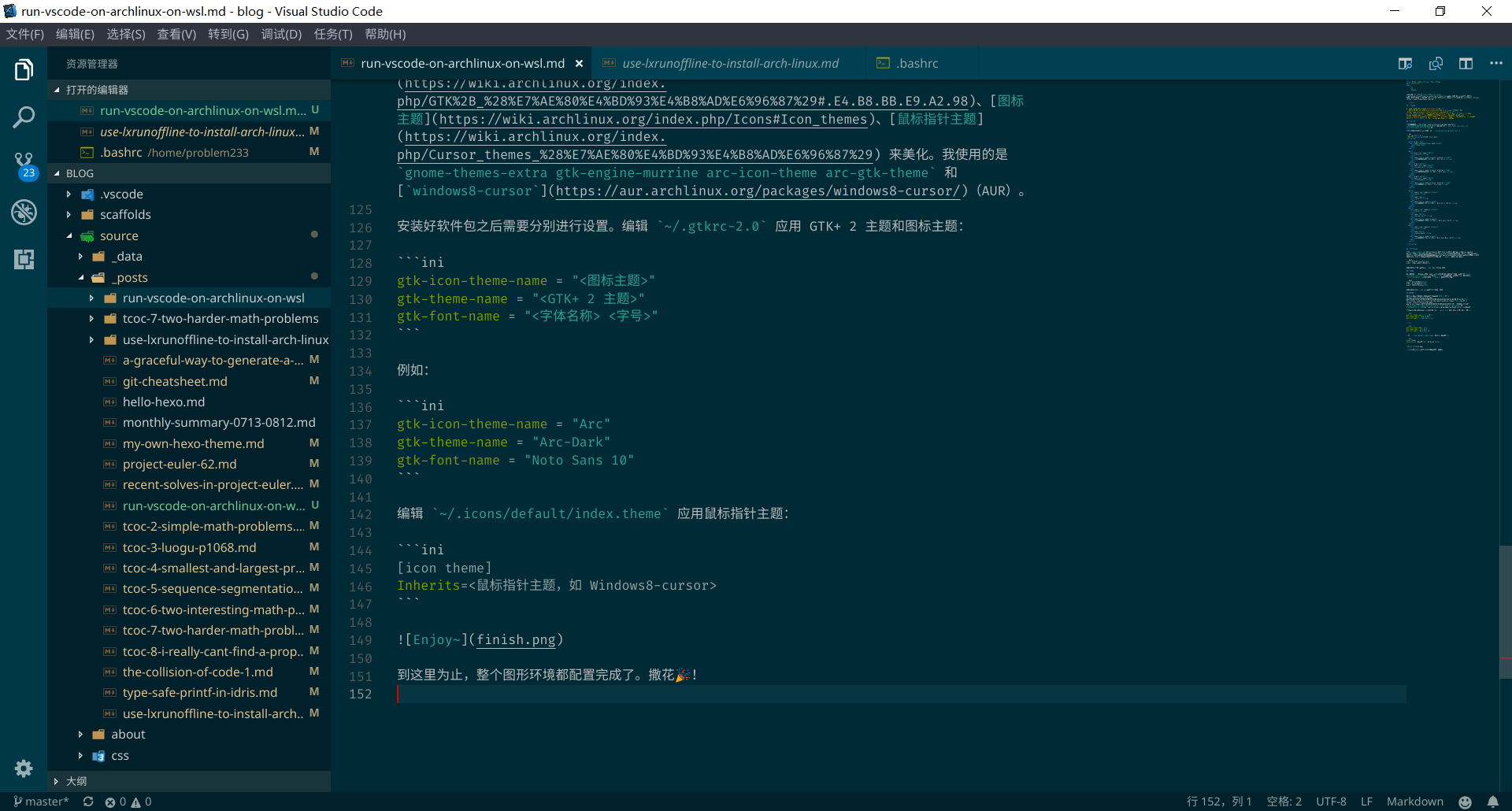Open Source Control view with 23 changes
Screen dimensions: 1512x811
[x=24, y=165]
